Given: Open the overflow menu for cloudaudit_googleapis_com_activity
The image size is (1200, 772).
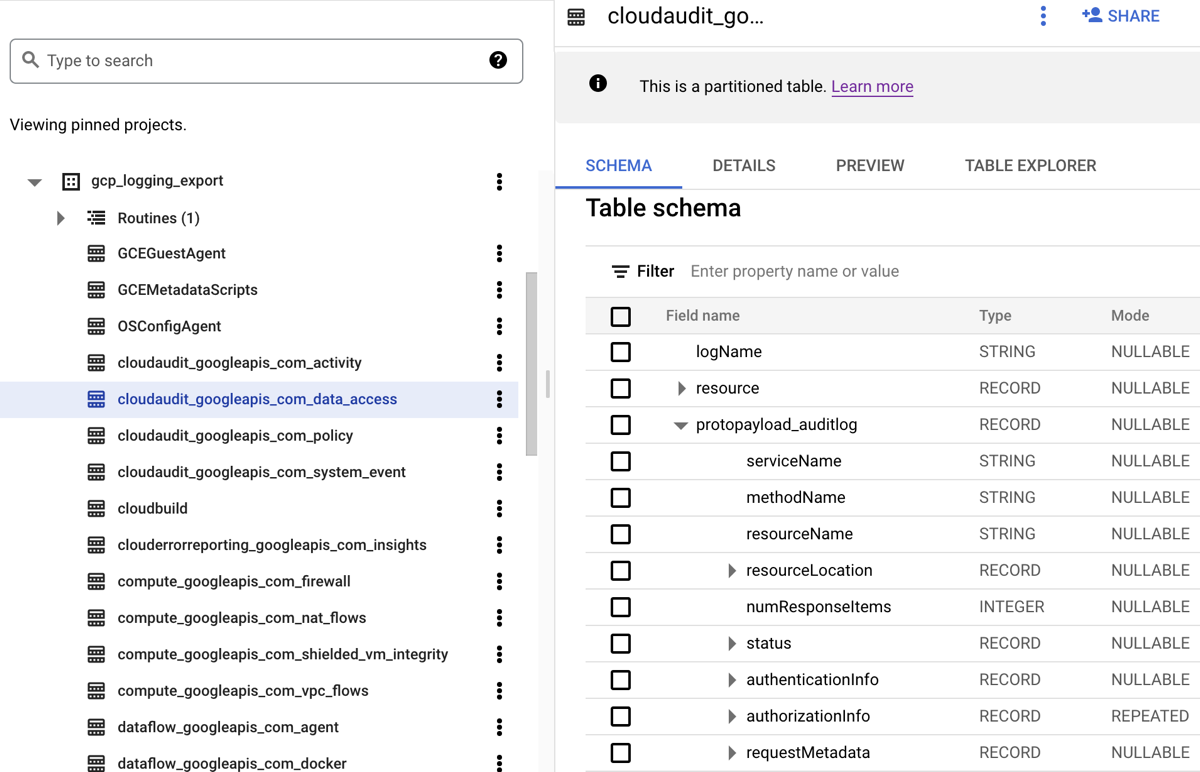Looking at the screenshot, I should [499, 362].
